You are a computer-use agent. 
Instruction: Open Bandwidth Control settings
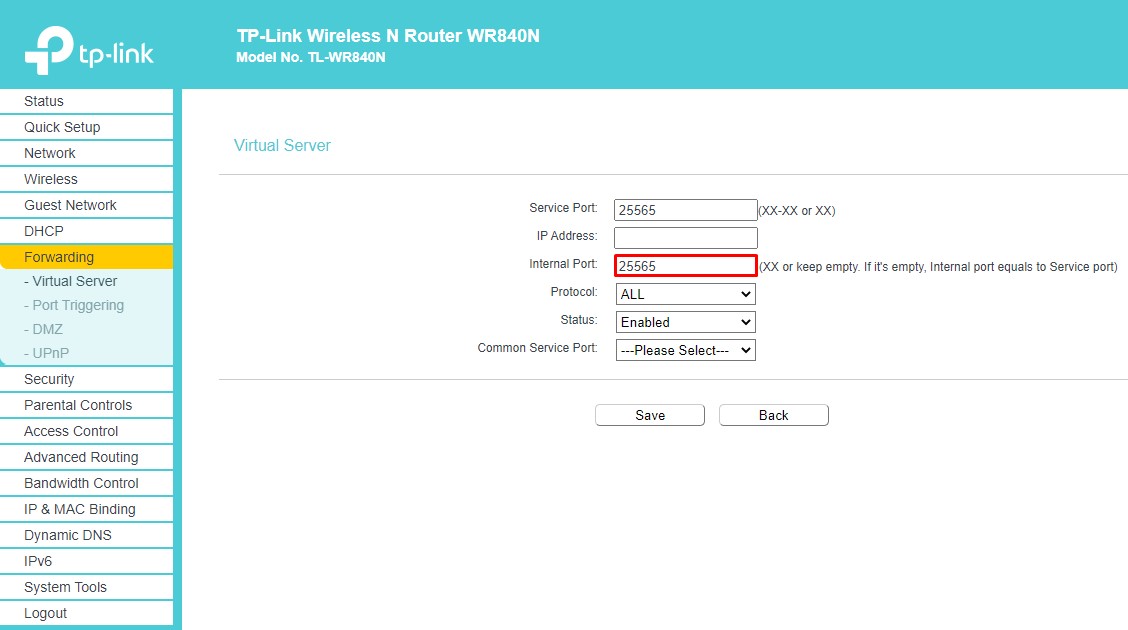86,483
